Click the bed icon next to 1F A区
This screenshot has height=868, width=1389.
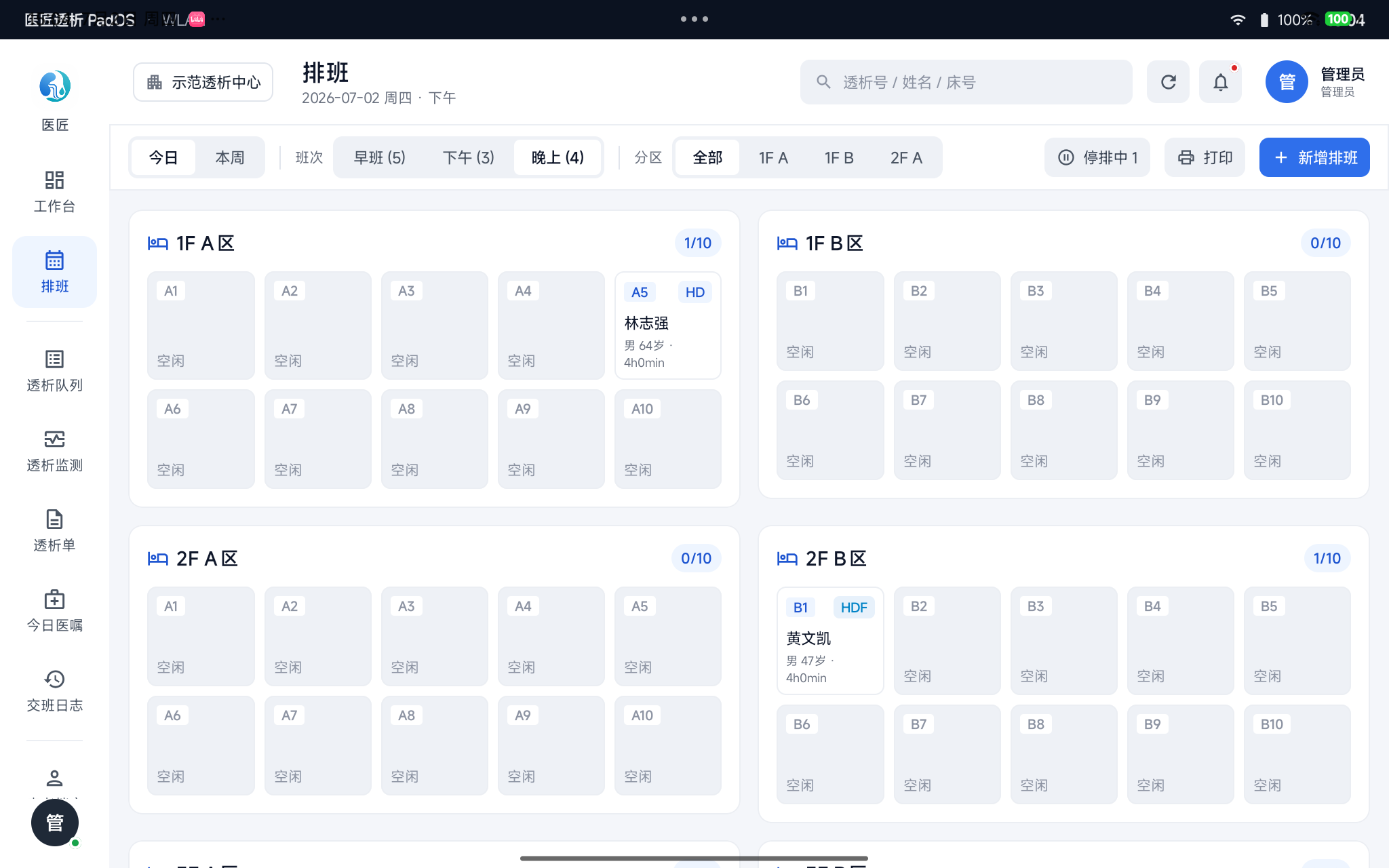tap(158, 243)
